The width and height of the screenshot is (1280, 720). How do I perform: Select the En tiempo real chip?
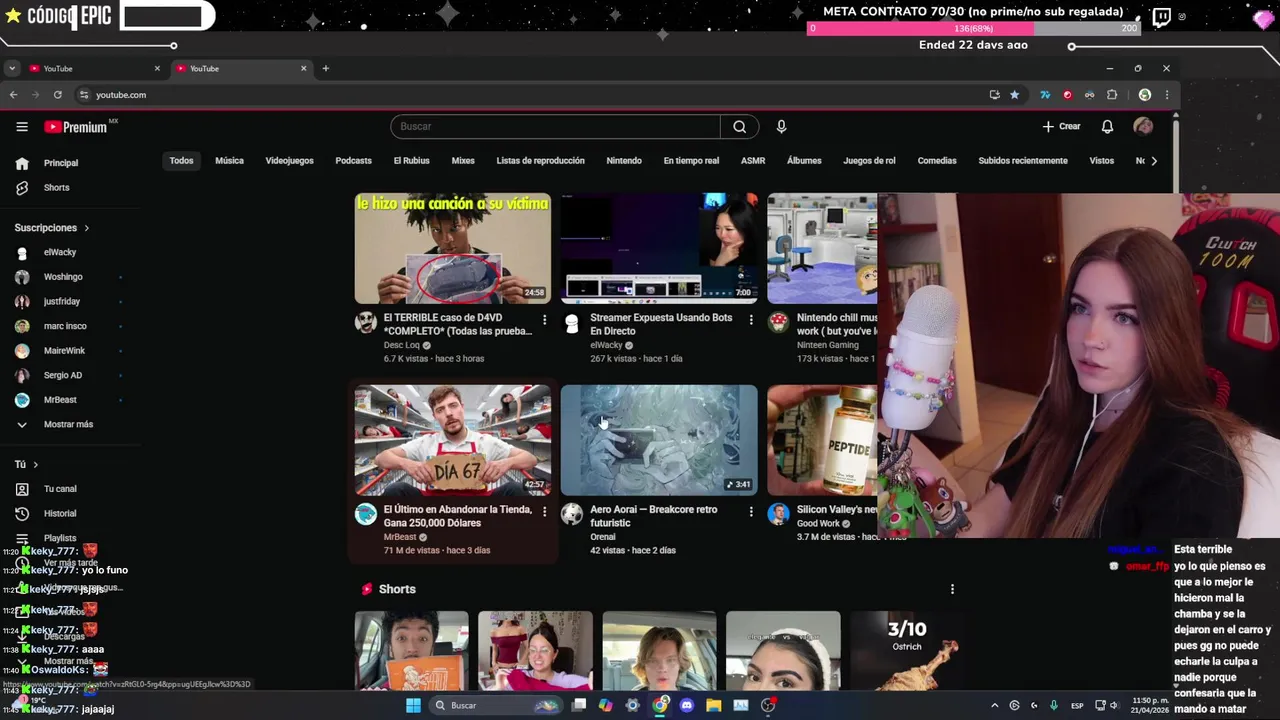coord(691,161)
